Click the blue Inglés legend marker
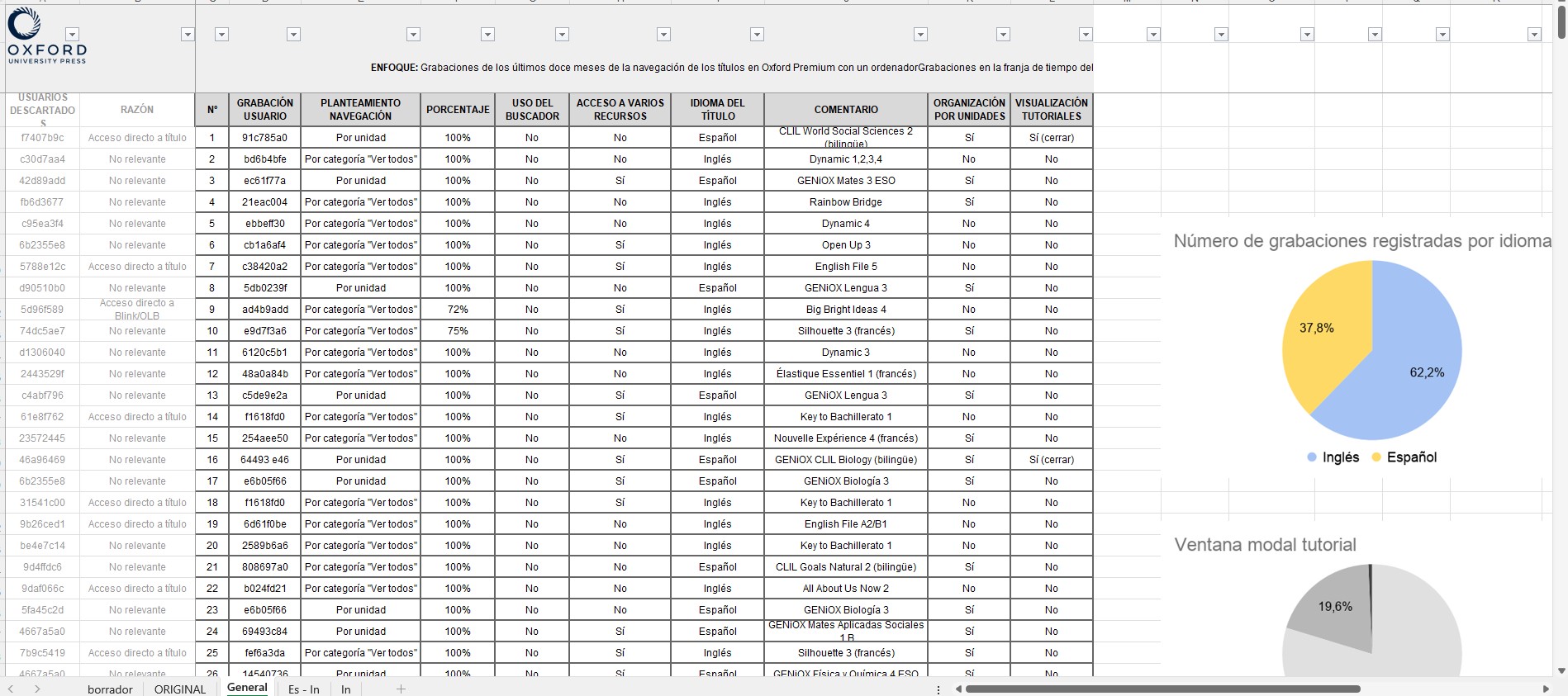The width and height of the screenshot is (1568, 696). click(x=1312, y=457)
